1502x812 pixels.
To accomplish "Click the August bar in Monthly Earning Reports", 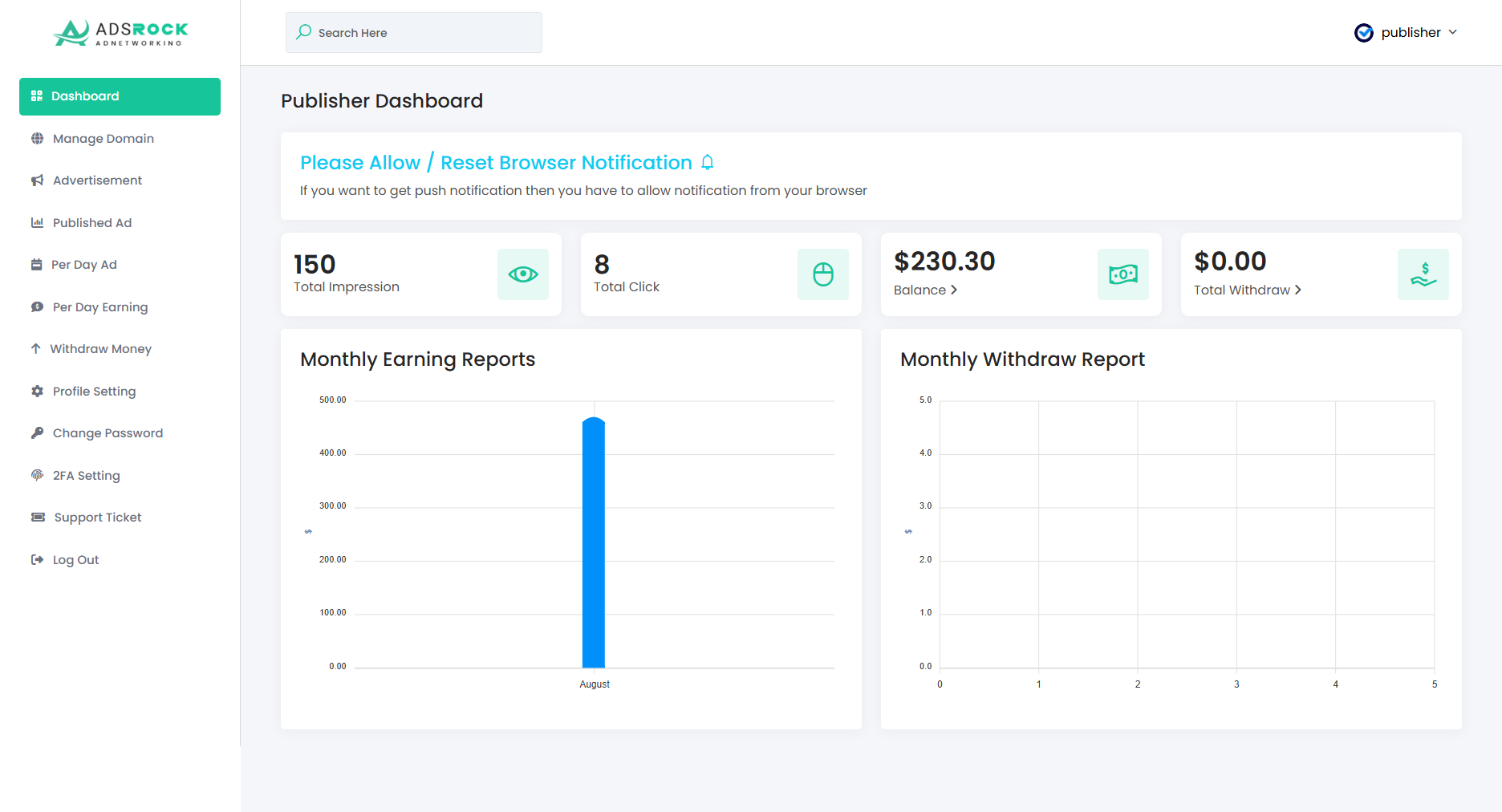I will [x=593, y=542].
